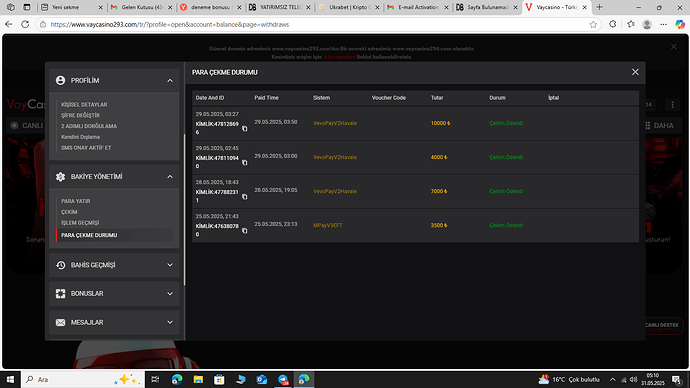Image resolution: width=690 pixels, height=388 pixels.
Task: Click the Profilim user icon
Action: click(x=60, y=81)
